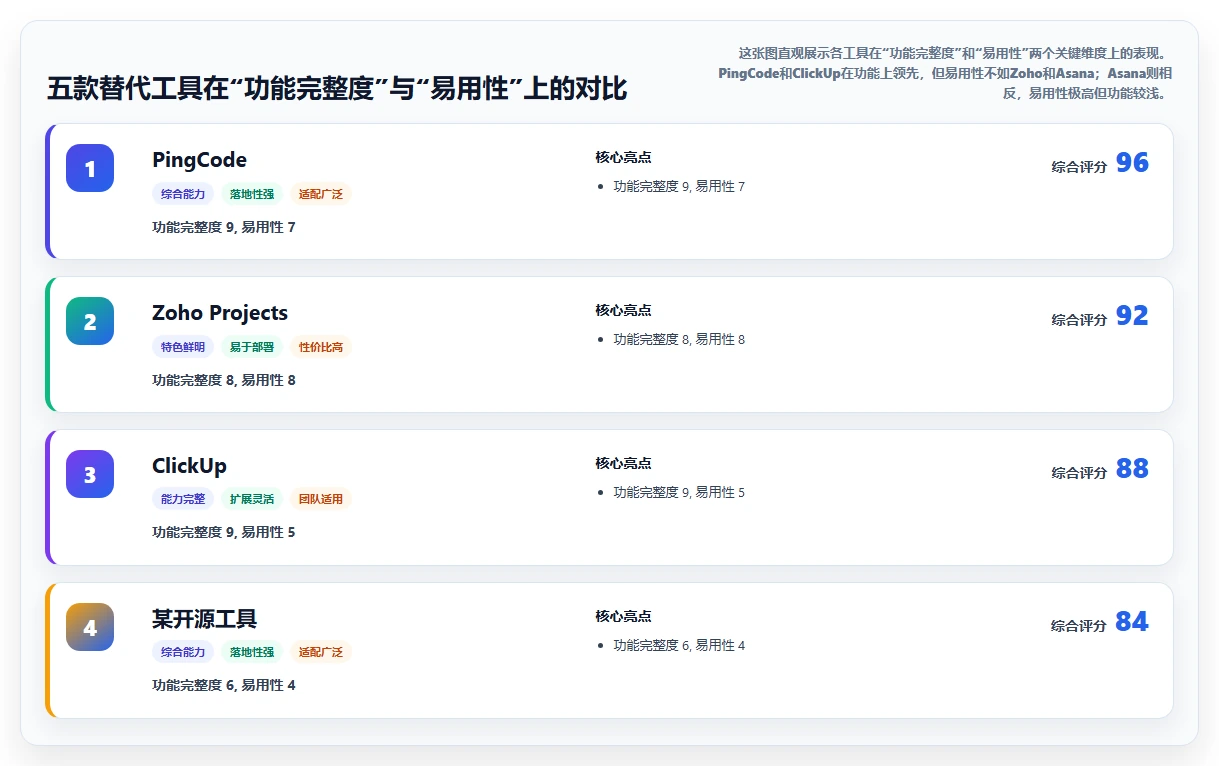1219x766 pixels.
Task: Select the ClickUp title
Action: tap(189, 466)
